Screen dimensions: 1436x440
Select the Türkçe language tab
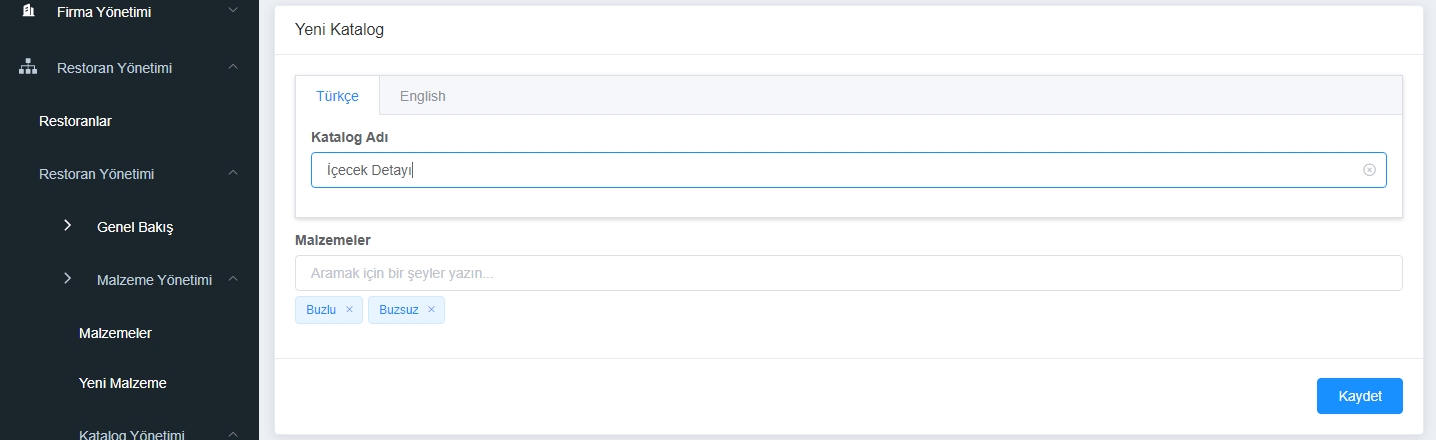point(337,96)
